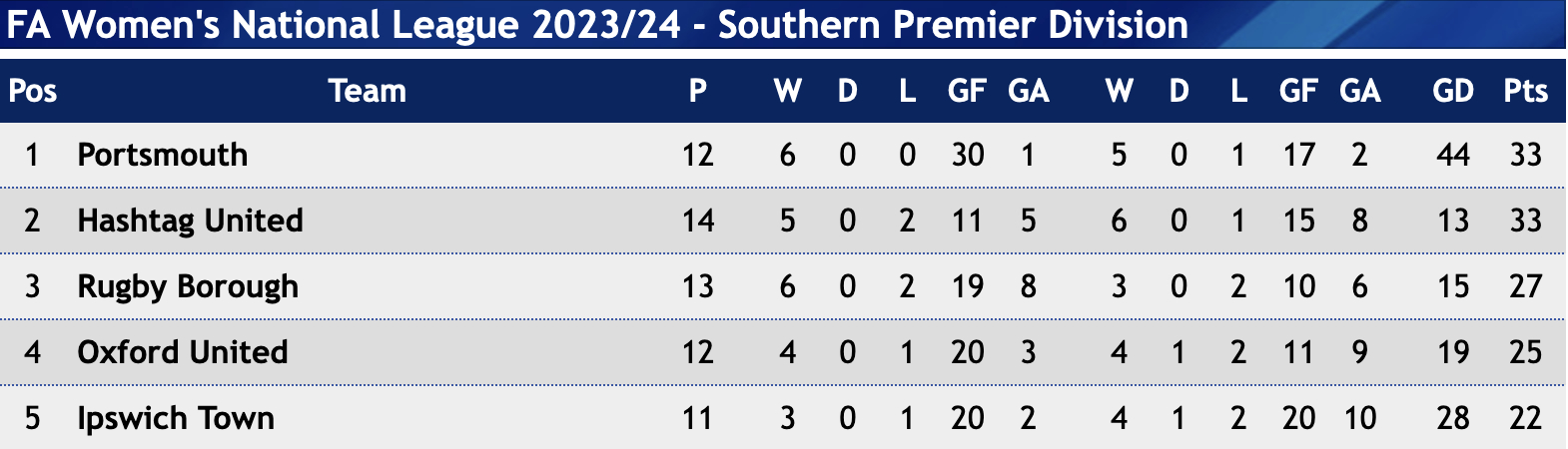1568x449 pixels.
Task: Click the league title banner
Action: tap(783, 24)
